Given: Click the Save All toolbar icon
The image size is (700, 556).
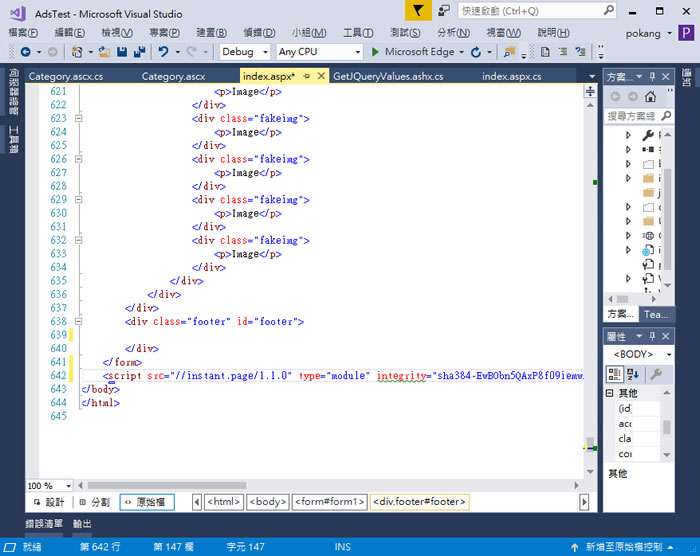Looking at the screenshot, I should click(140, 52).
